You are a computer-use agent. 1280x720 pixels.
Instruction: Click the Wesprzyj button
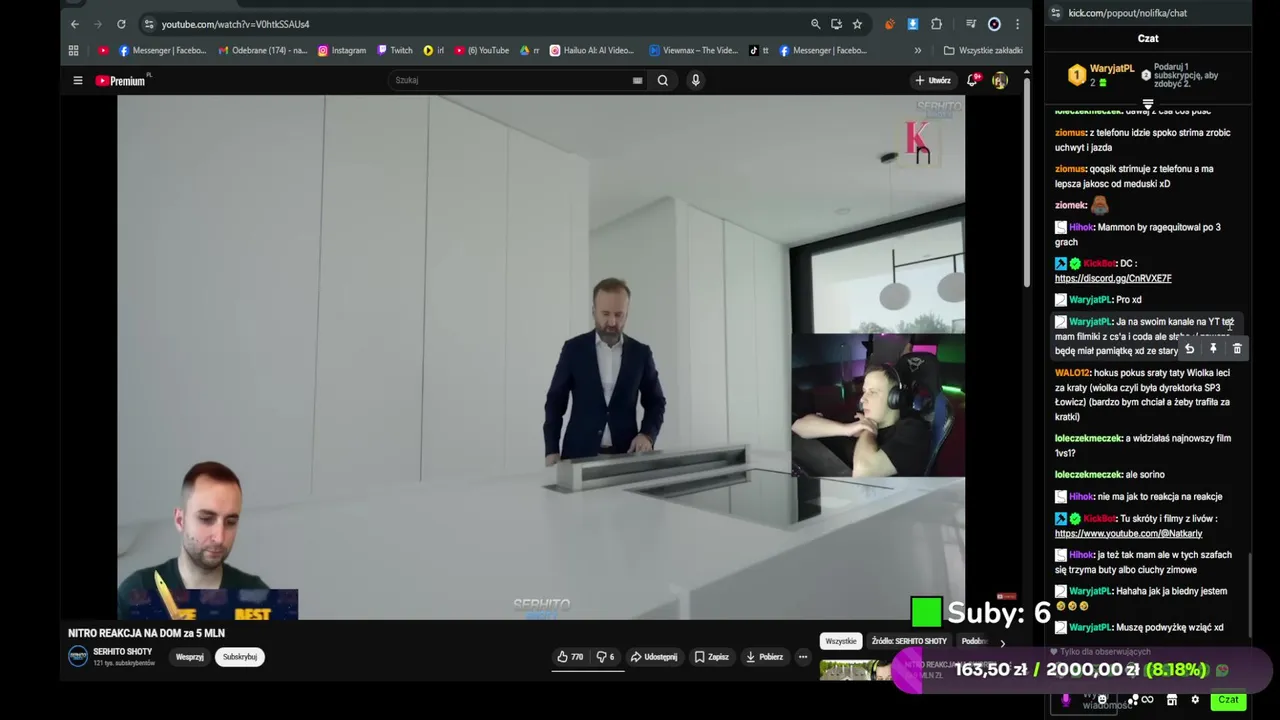189,657
